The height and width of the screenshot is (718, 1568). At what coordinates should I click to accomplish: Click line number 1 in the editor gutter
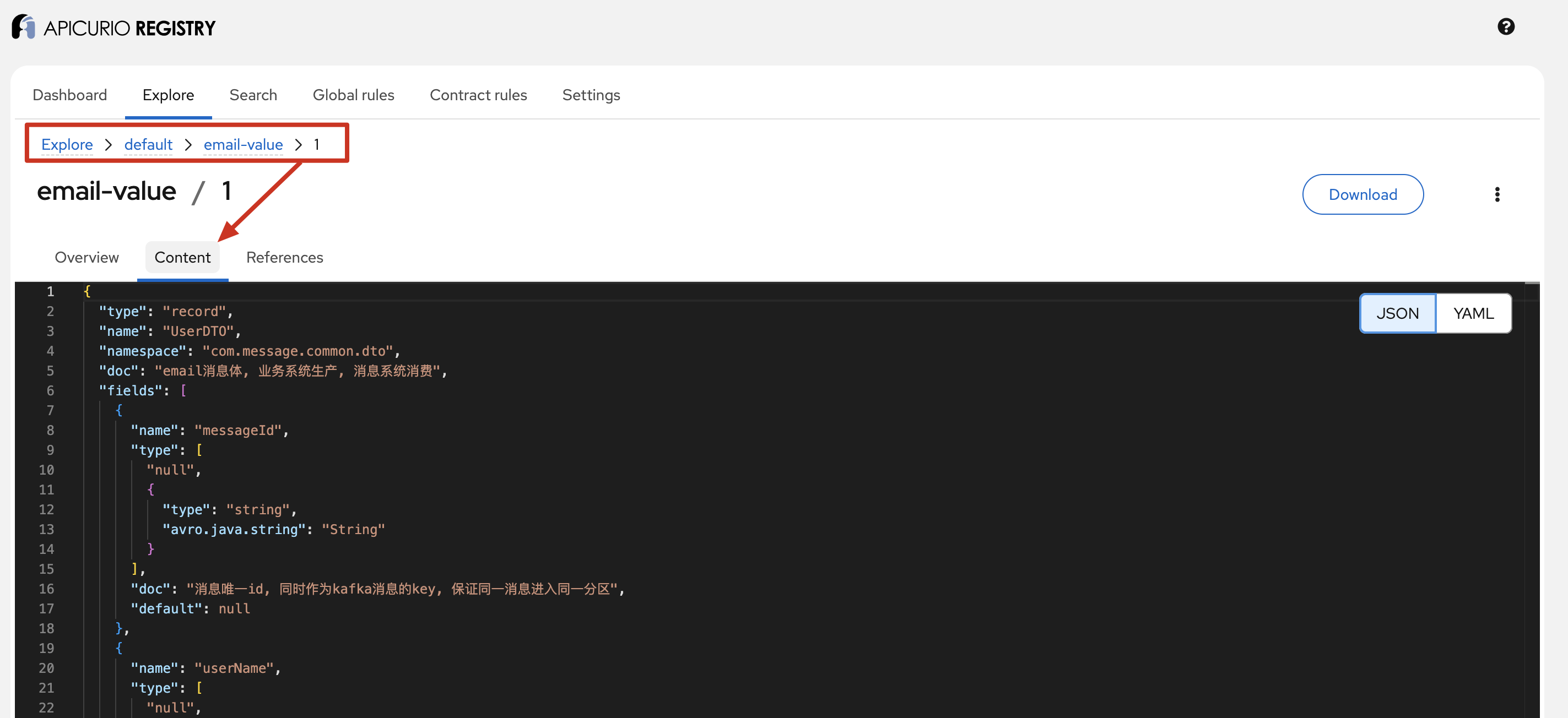tap(50, 291)
